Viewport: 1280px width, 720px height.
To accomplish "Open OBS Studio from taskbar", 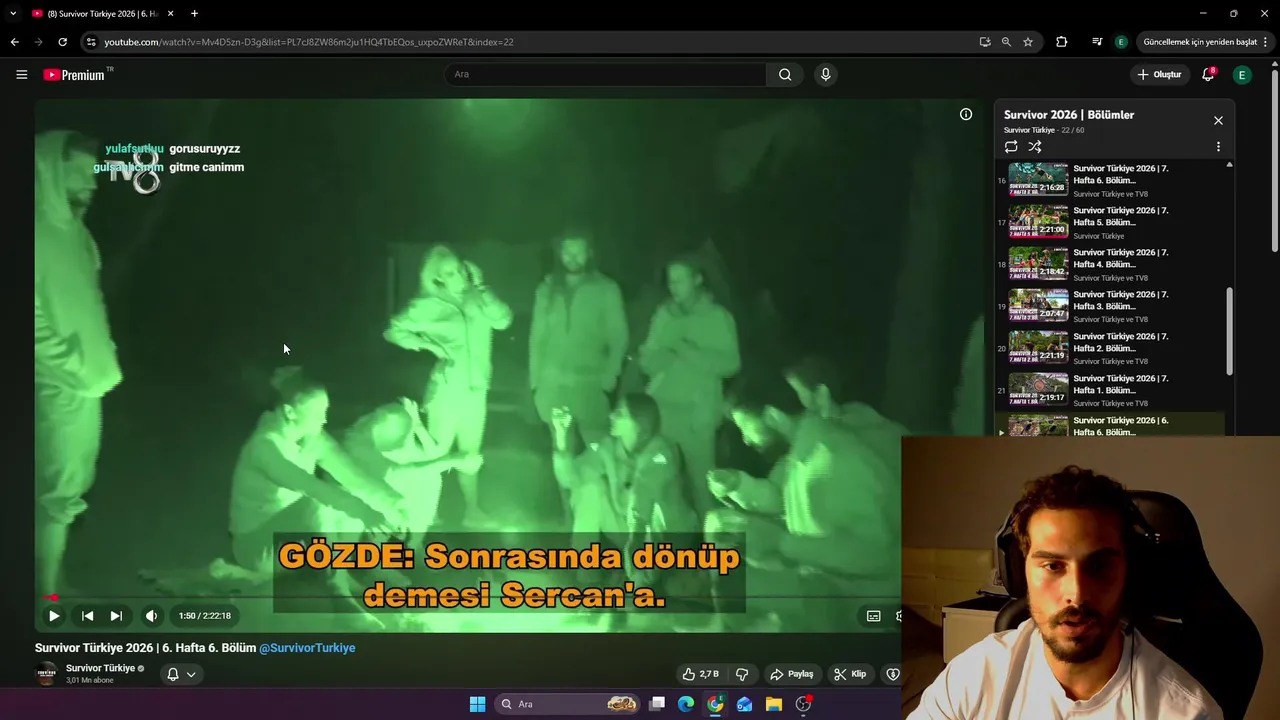I will tap(803, 704).
